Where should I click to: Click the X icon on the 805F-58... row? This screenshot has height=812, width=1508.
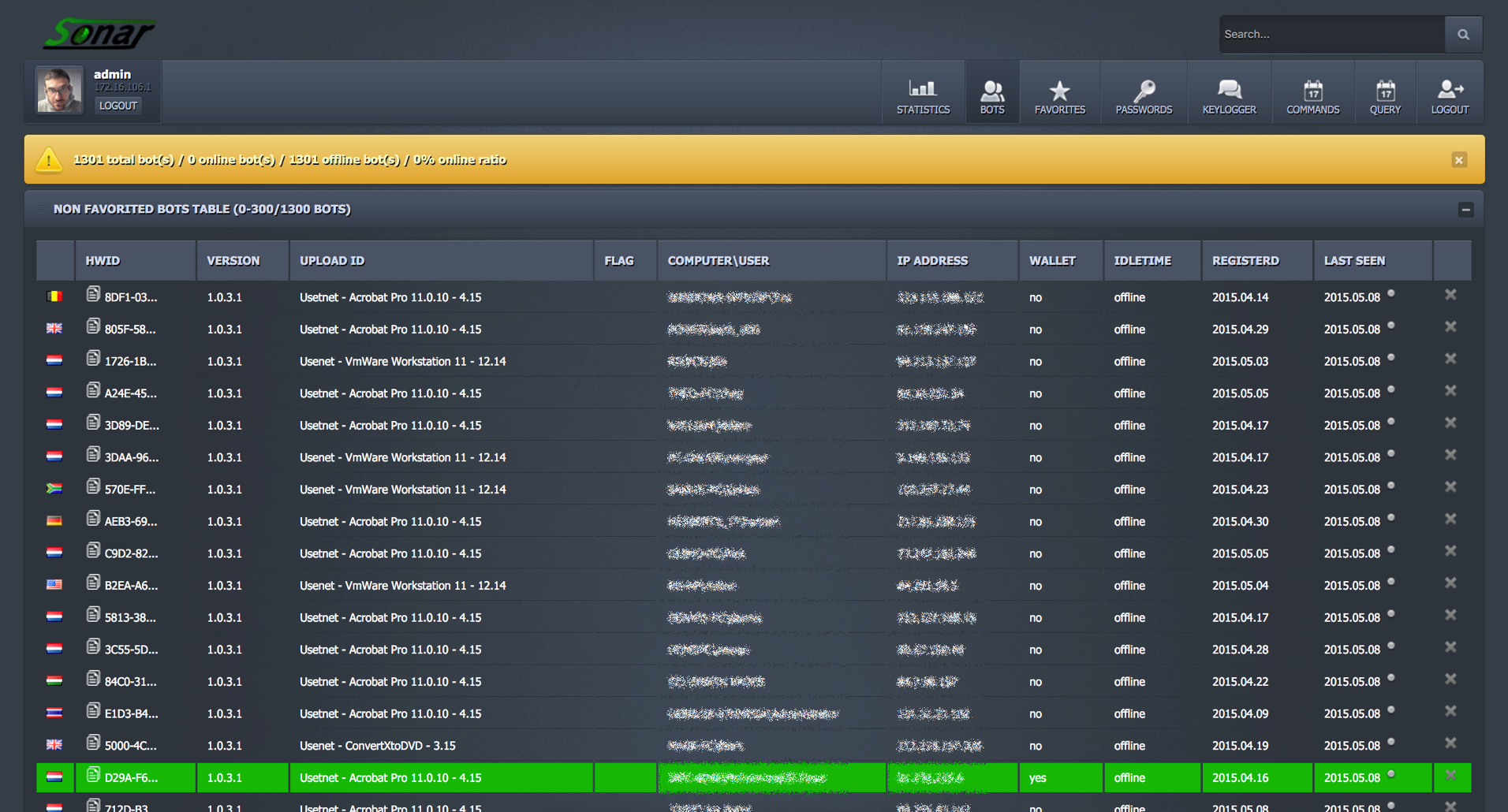[x=1450, y=327]
